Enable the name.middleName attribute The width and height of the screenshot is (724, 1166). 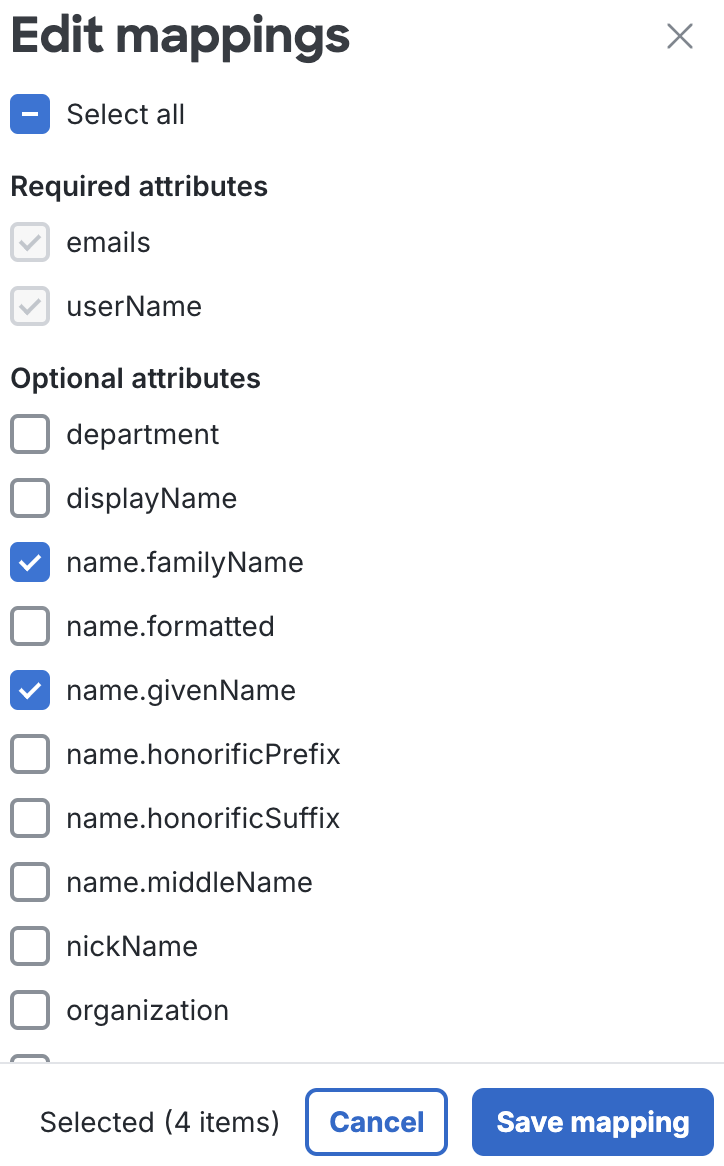[x=30, y=882]
